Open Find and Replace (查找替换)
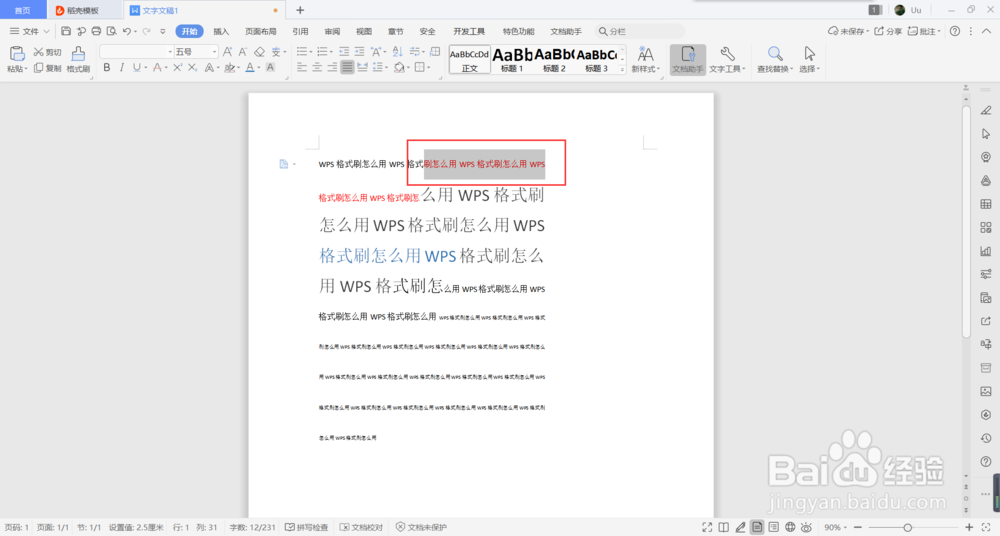Image resolution: width=1000 pixels, height=536 pixels. coord(775,59)
